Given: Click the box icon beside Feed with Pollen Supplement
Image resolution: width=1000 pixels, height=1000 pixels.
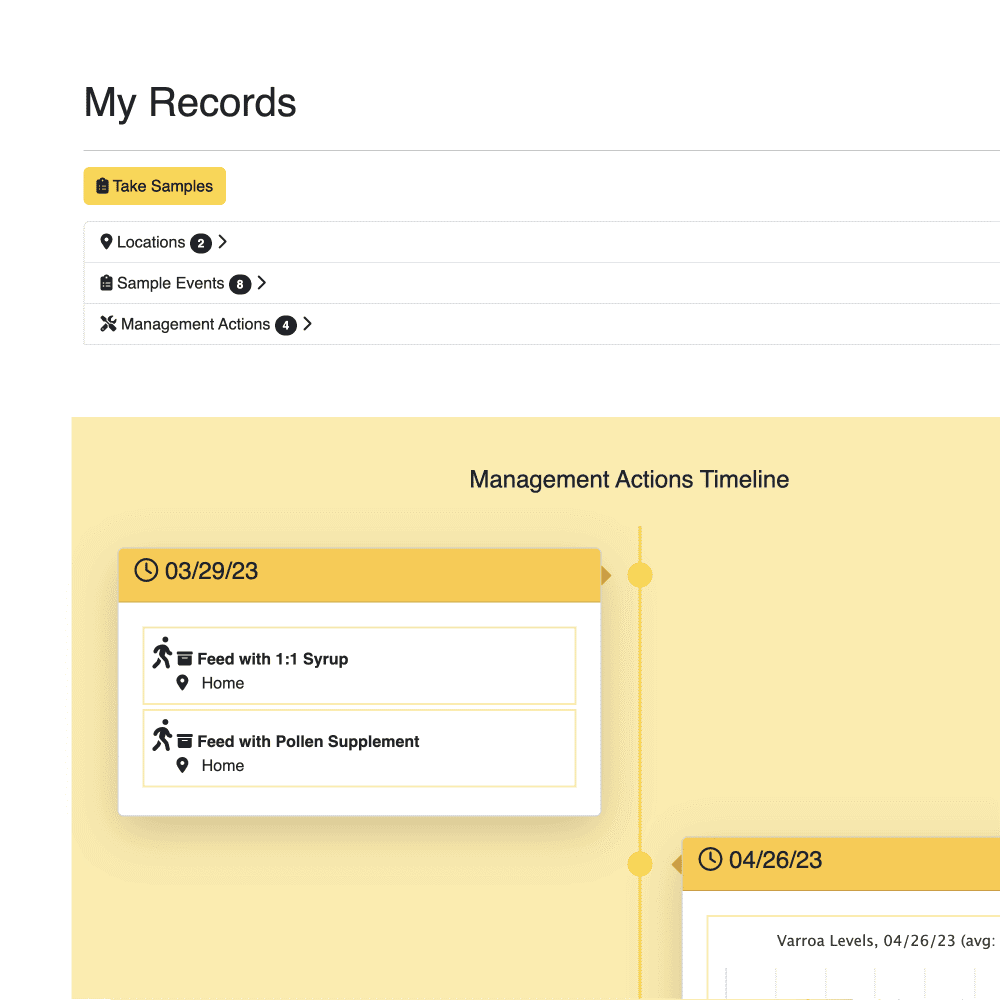Looking at the screenshot, I should point(185,742).
